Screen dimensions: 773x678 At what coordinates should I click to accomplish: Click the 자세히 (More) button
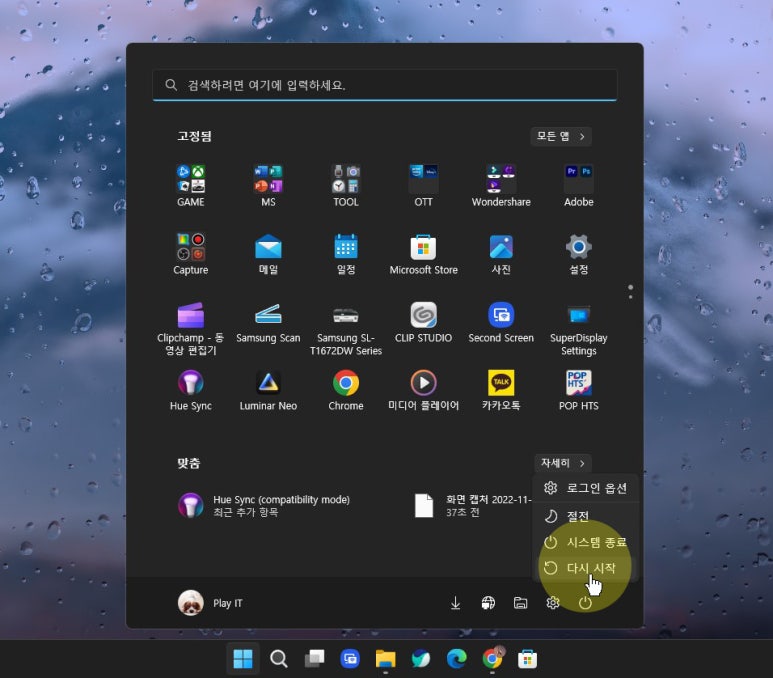(562, 463)
